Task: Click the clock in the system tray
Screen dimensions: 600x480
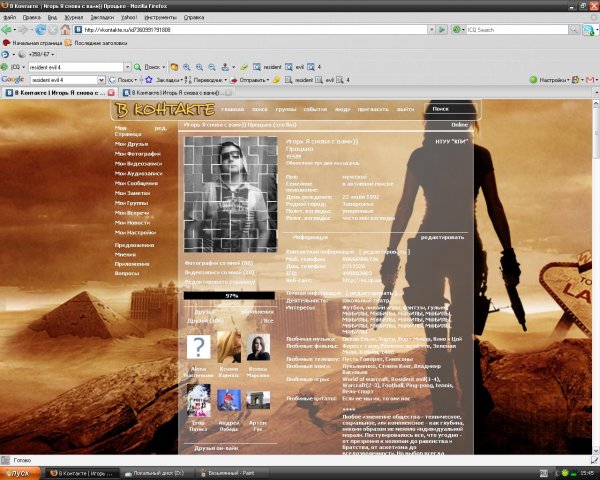Action: pos(587,473)
